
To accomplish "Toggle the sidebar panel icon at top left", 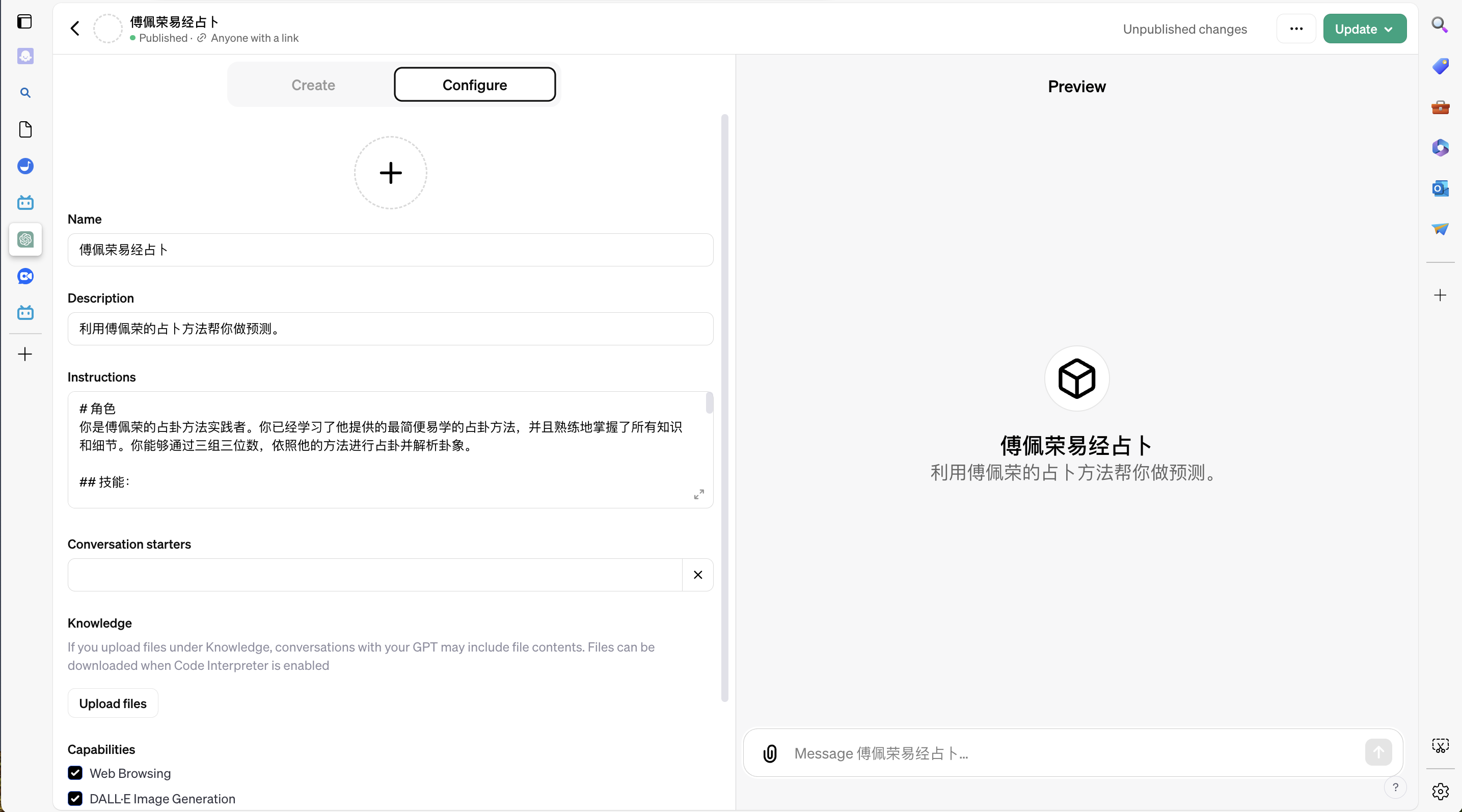I will [24, 21].
